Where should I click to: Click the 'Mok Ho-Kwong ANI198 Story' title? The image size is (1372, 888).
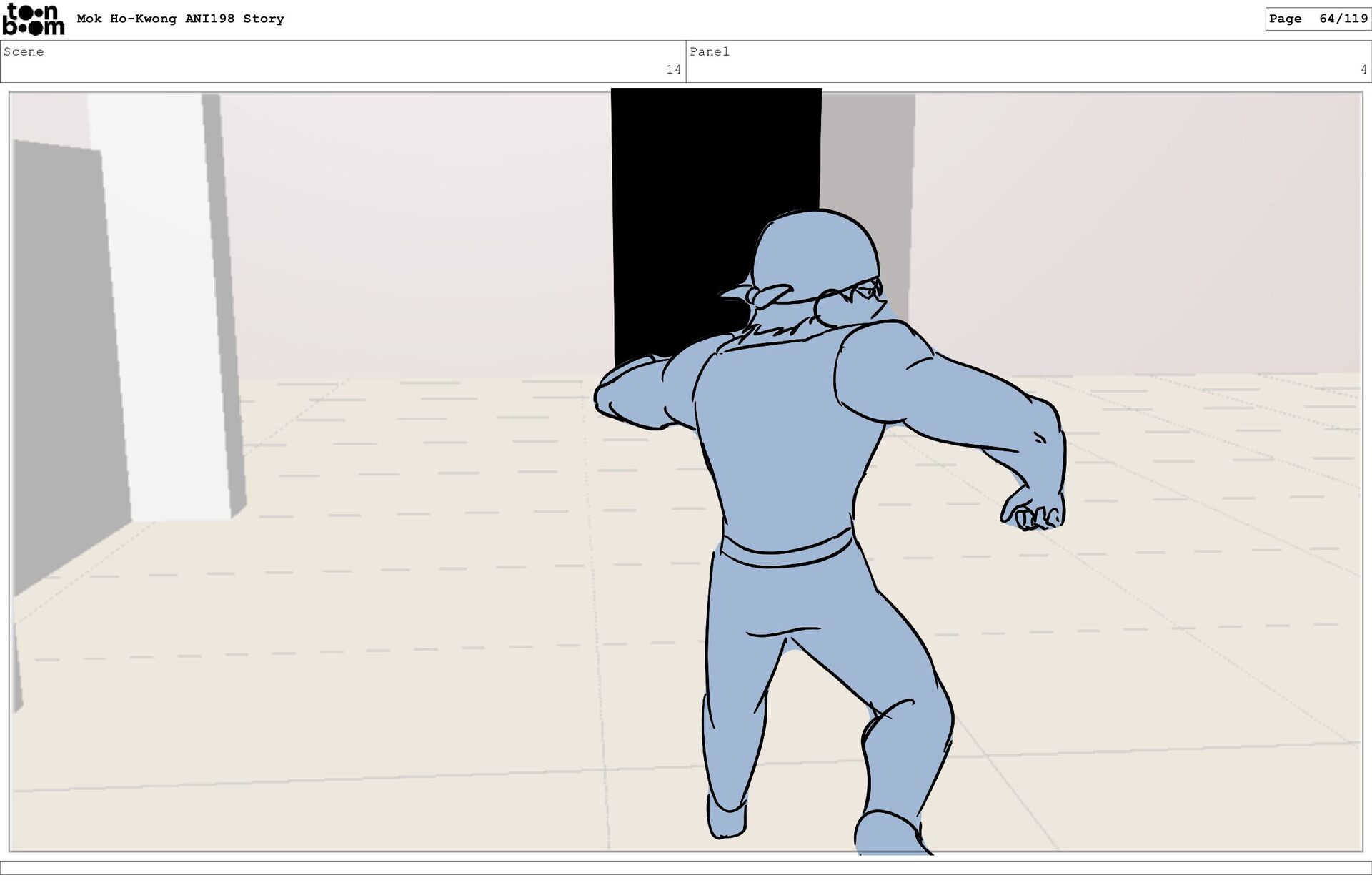[x=180, y=19]
